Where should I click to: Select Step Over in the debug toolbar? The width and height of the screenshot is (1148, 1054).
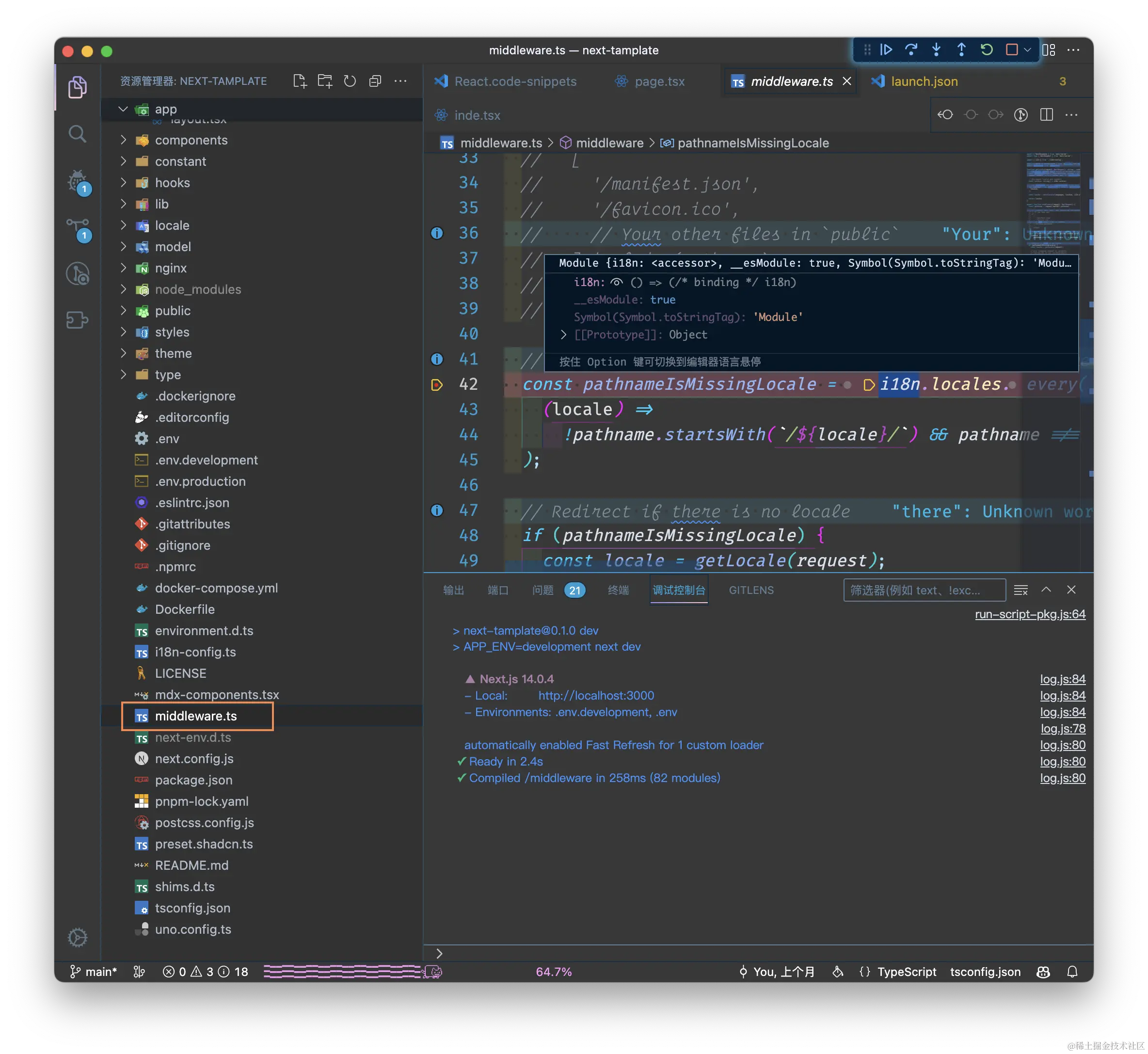pyautogui.click(x=911, y=49)
